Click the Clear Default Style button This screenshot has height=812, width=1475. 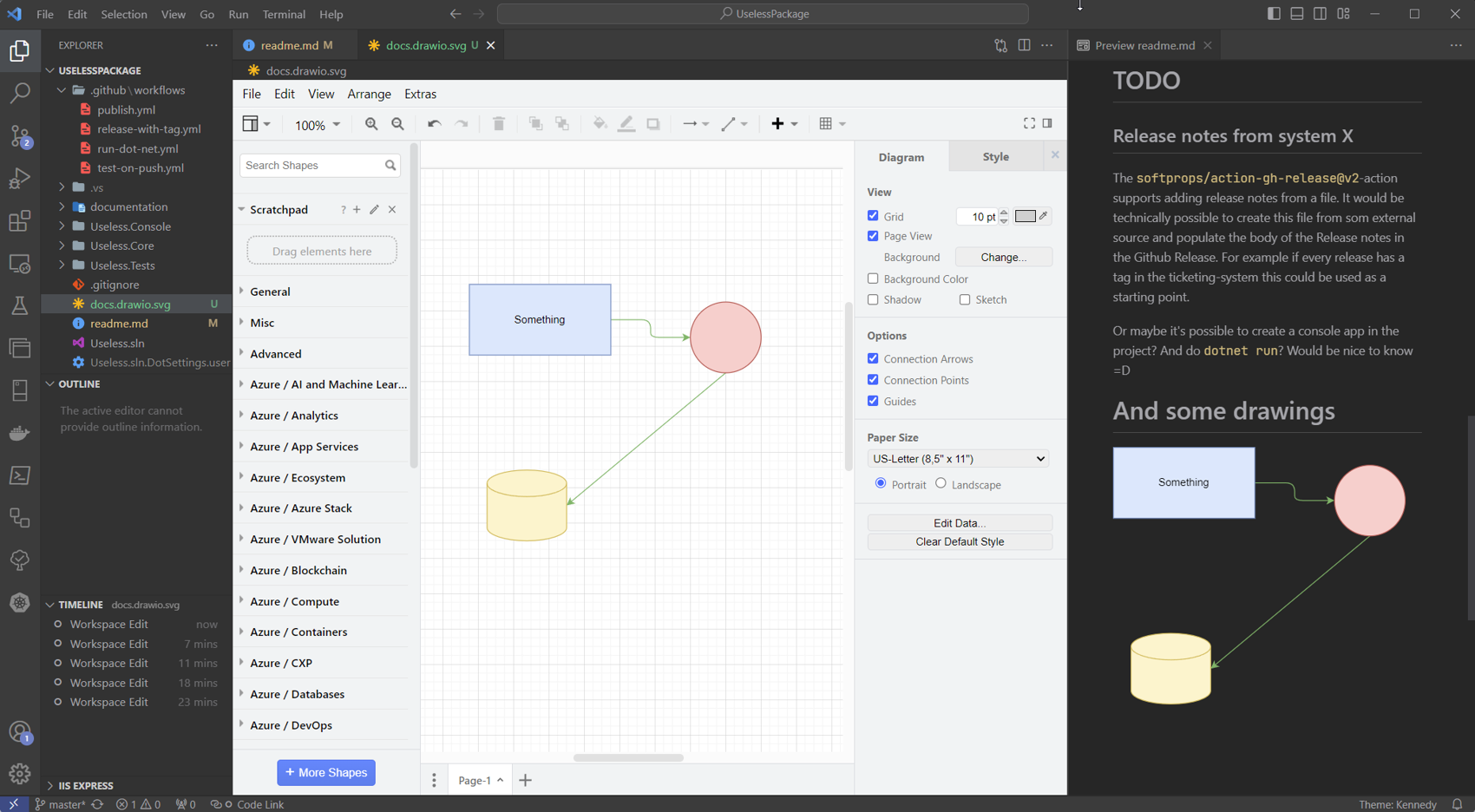pyautogui.click(x=960, y=541)
